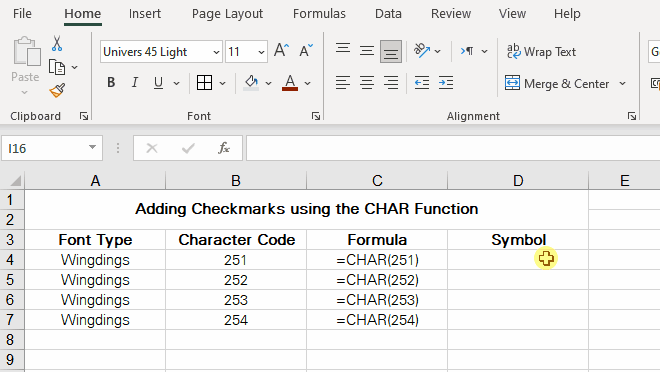Switch to the Page Layout tab

point(227,14)
